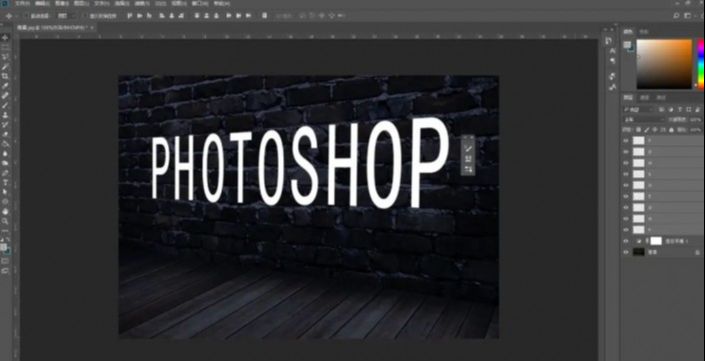Select the Hand tool
The height and width of the screenshot is (361, 705).
5,211
